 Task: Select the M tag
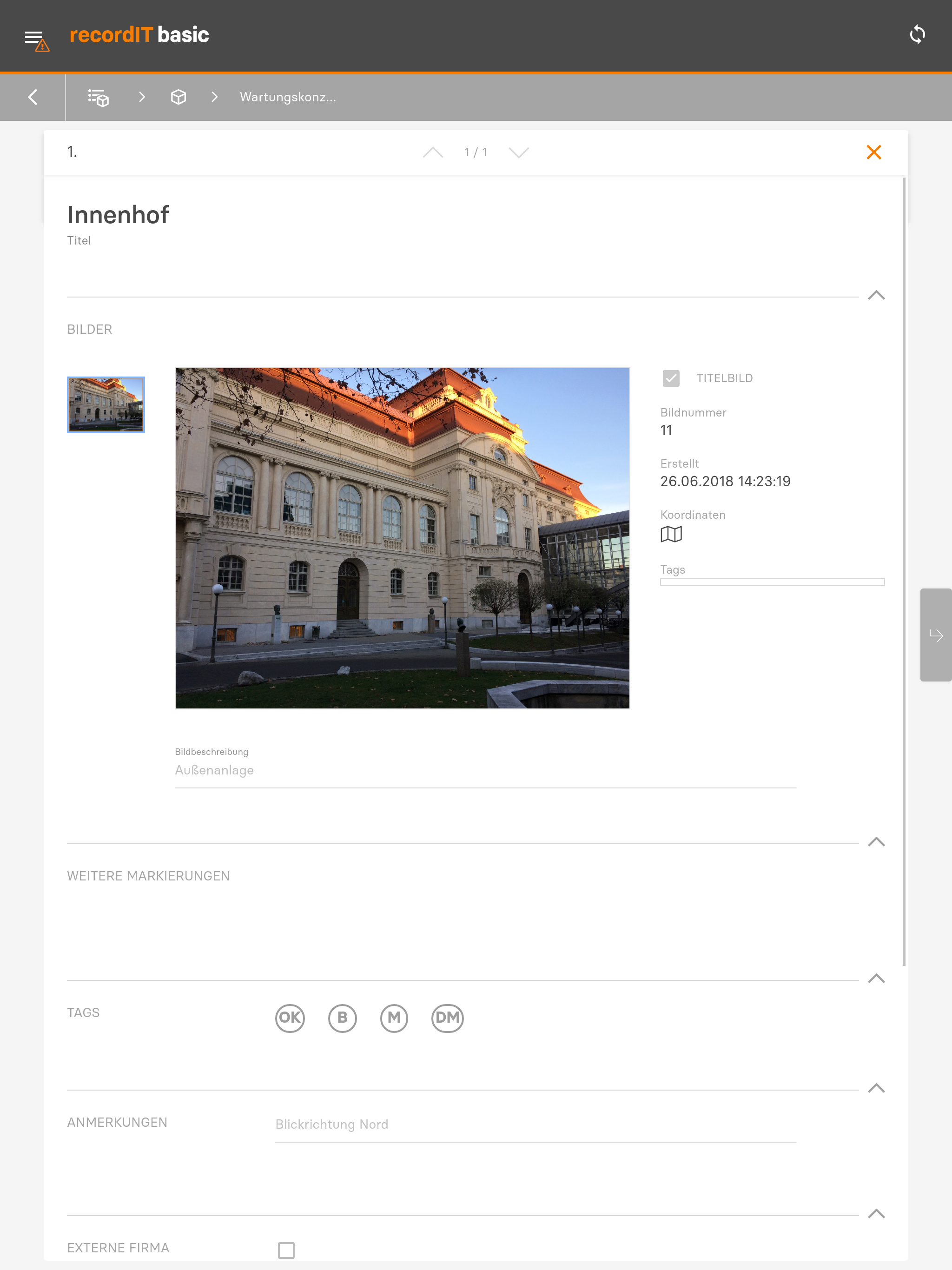pyautogui.click(x=394, y=1018)
